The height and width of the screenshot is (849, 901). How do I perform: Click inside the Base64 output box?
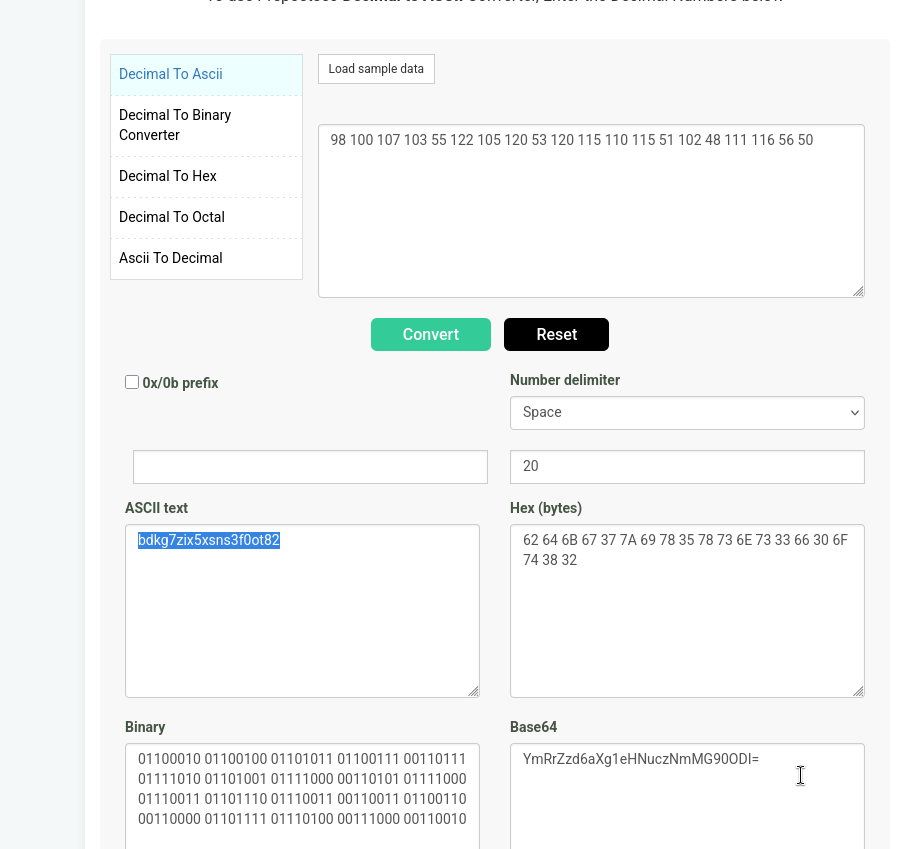point(687,796)
